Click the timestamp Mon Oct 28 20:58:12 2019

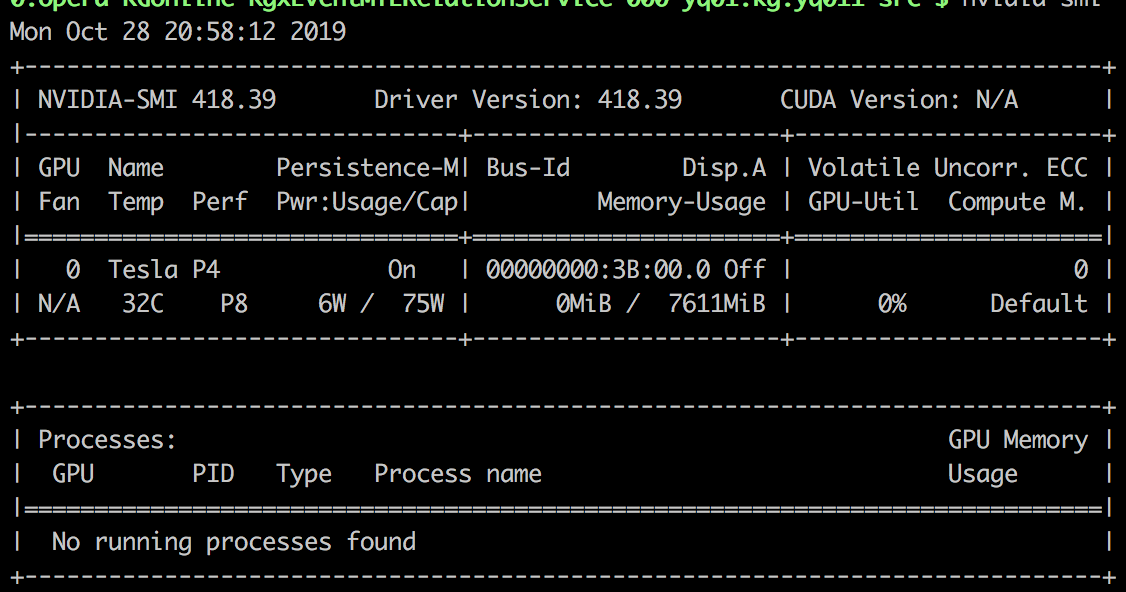pos(177,32)
